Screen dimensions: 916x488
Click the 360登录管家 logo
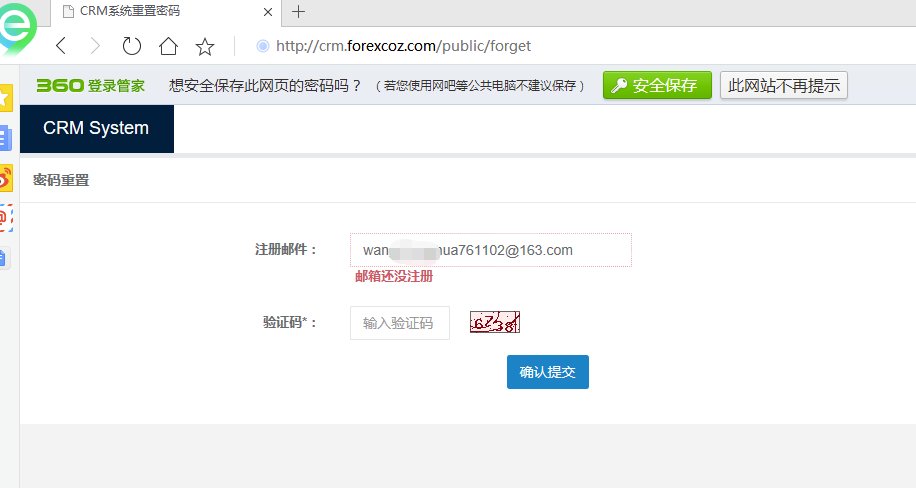coord(91,85)
